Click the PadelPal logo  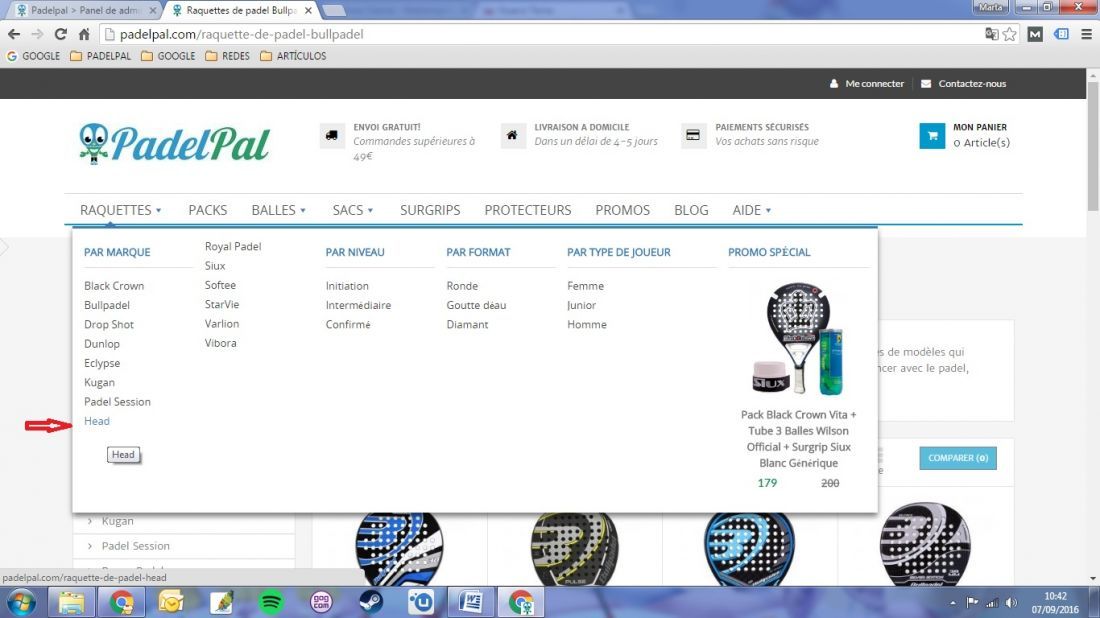click(174, 144)
